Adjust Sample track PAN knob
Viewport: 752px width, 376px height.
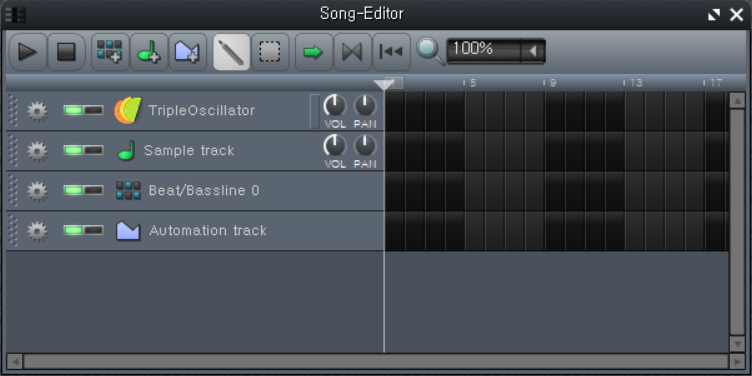[365, 146]
